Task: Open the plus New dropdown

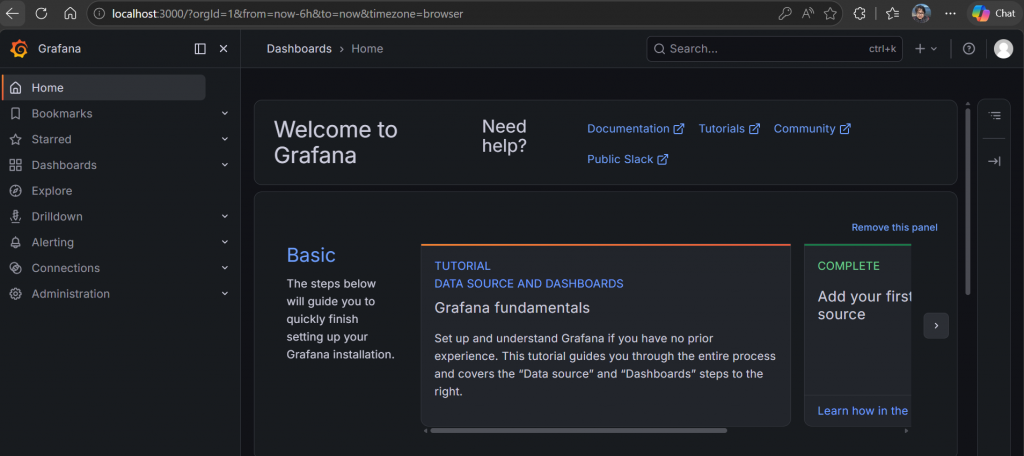Action: 926,49
